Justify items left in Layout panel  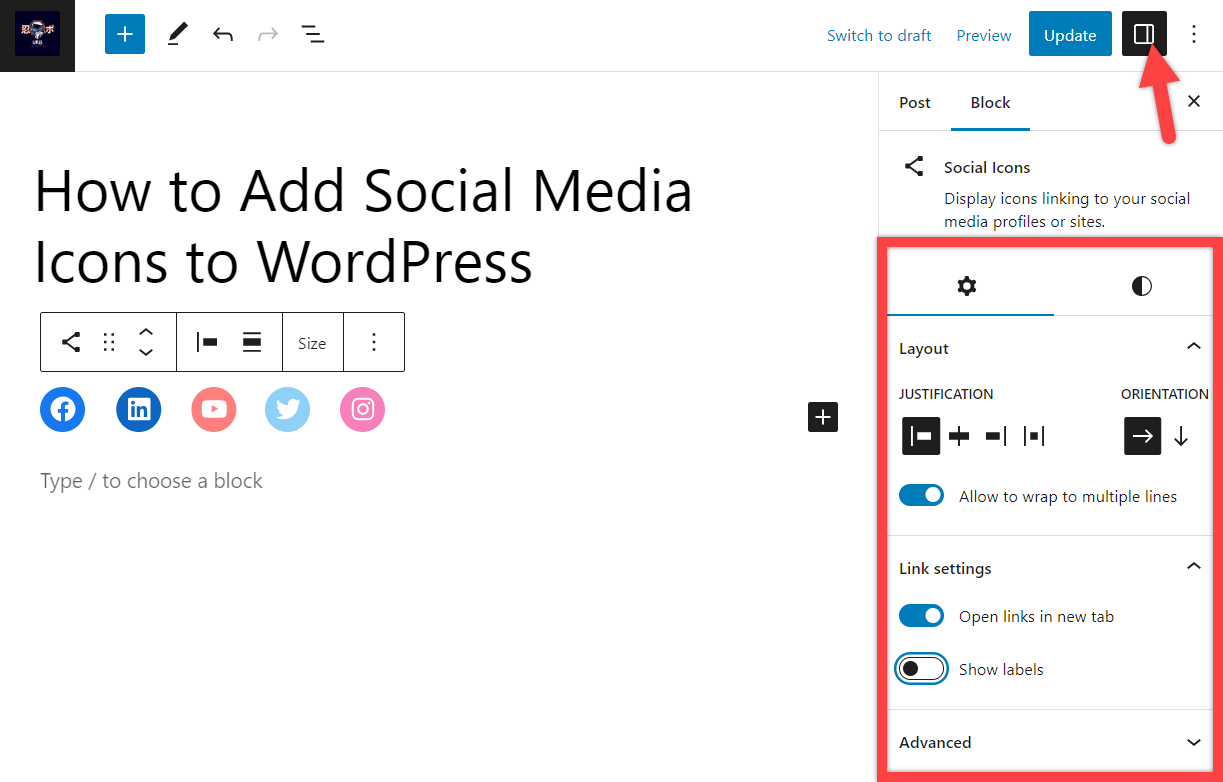[x=921, y=436]
